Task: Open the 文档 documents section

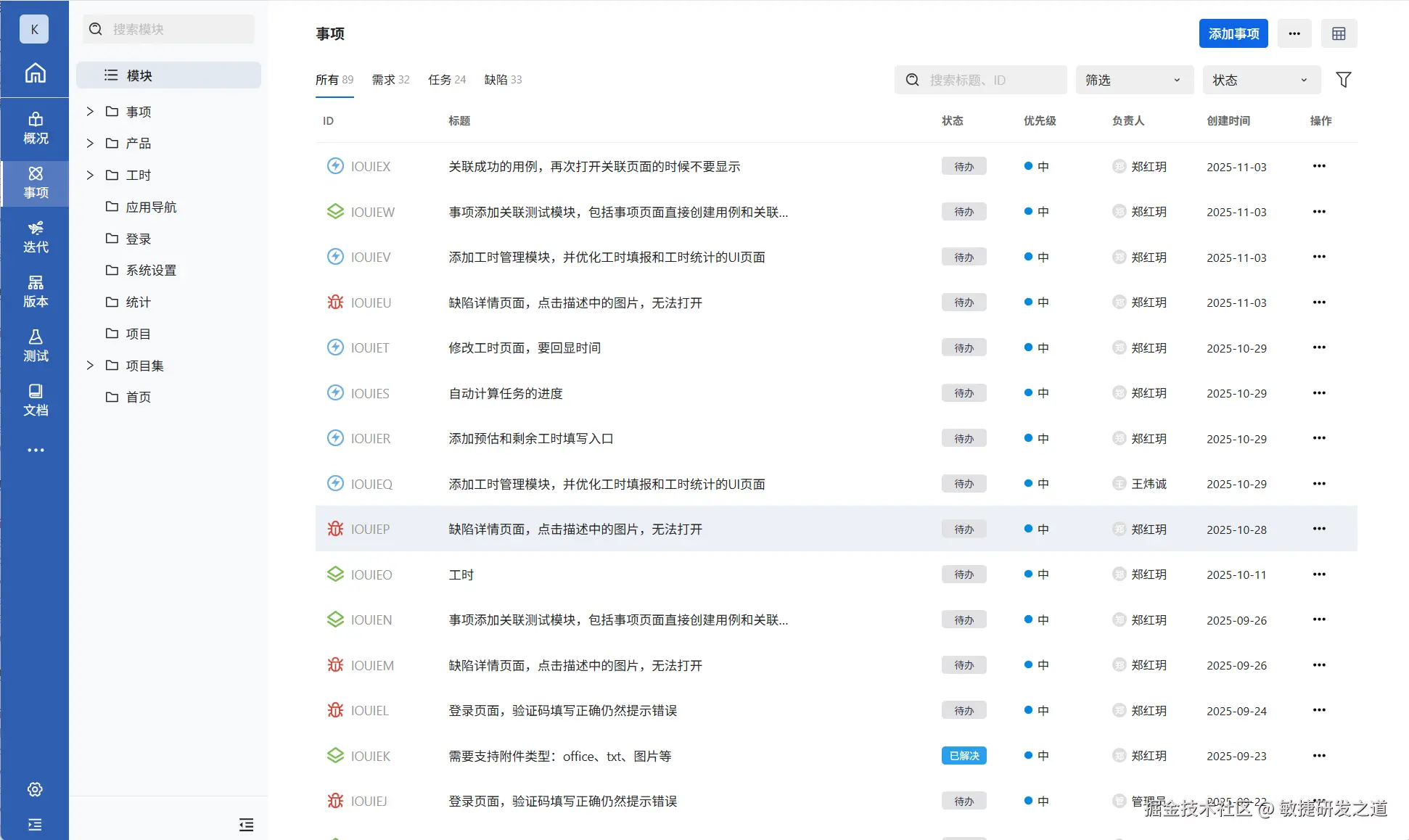Action: [35, 400]
